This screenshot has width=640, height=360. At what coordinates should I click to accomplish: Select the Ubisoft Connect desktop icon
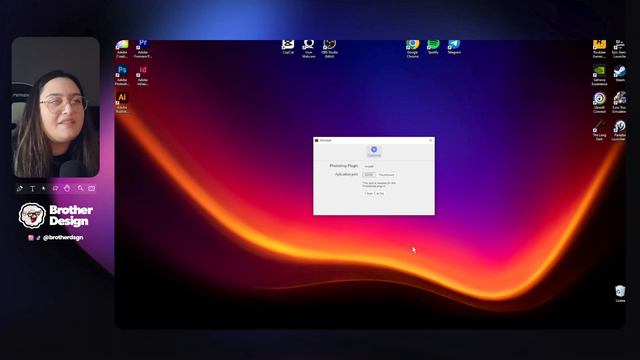point(599,102)
